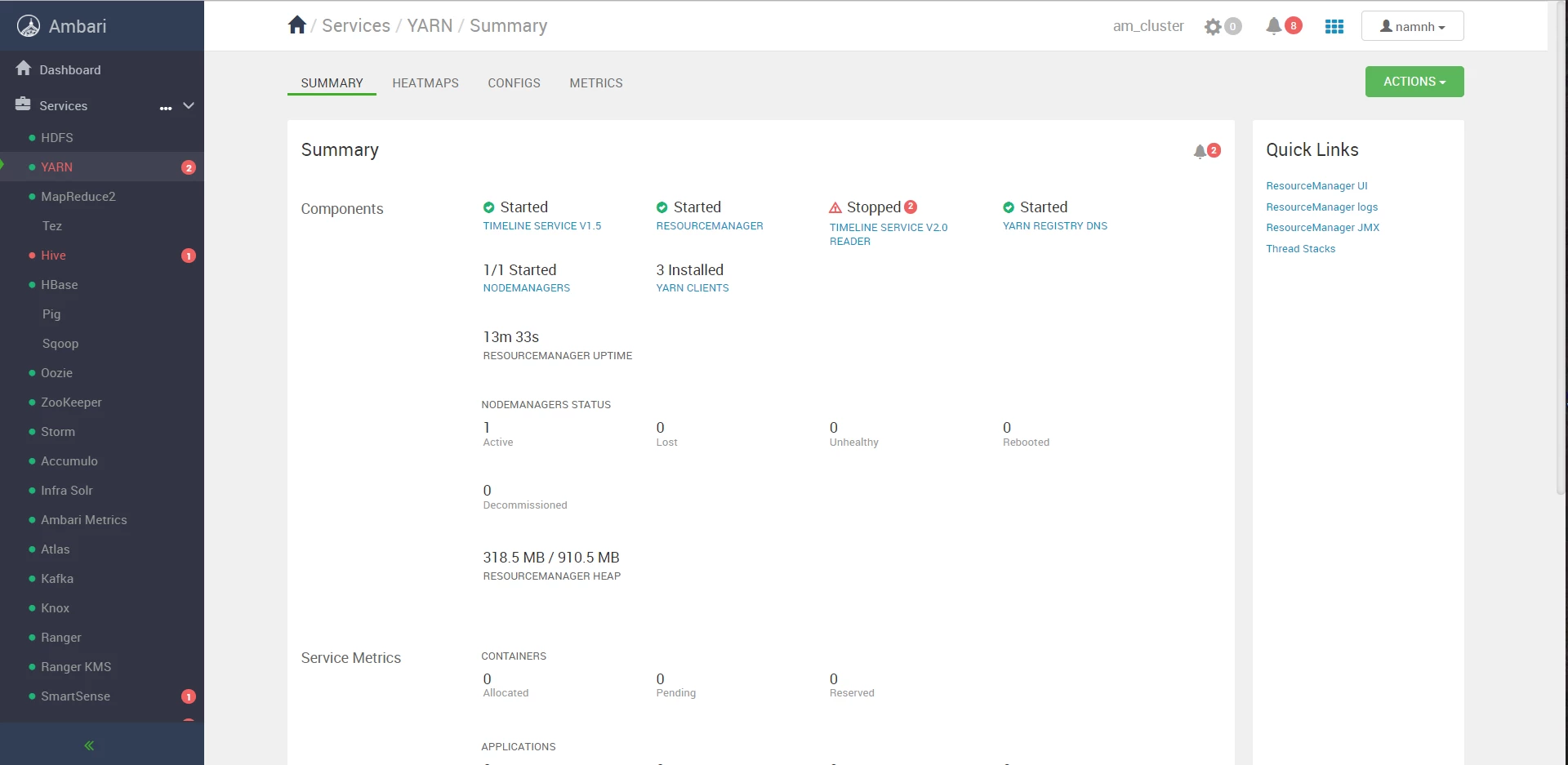Open the Summary panel alerts bell
This screenshot has width=1568, height=765.
click(1200, 151)
